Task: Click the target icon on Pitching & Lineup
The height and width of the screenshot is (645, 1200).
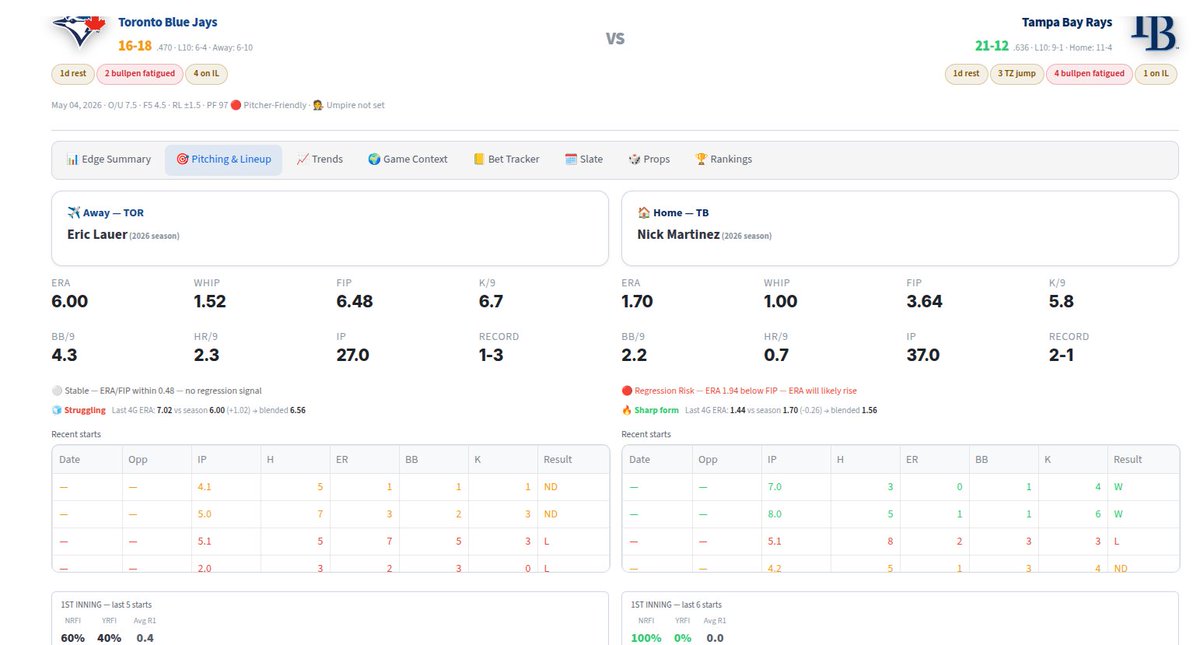Action: click(182, 159)
